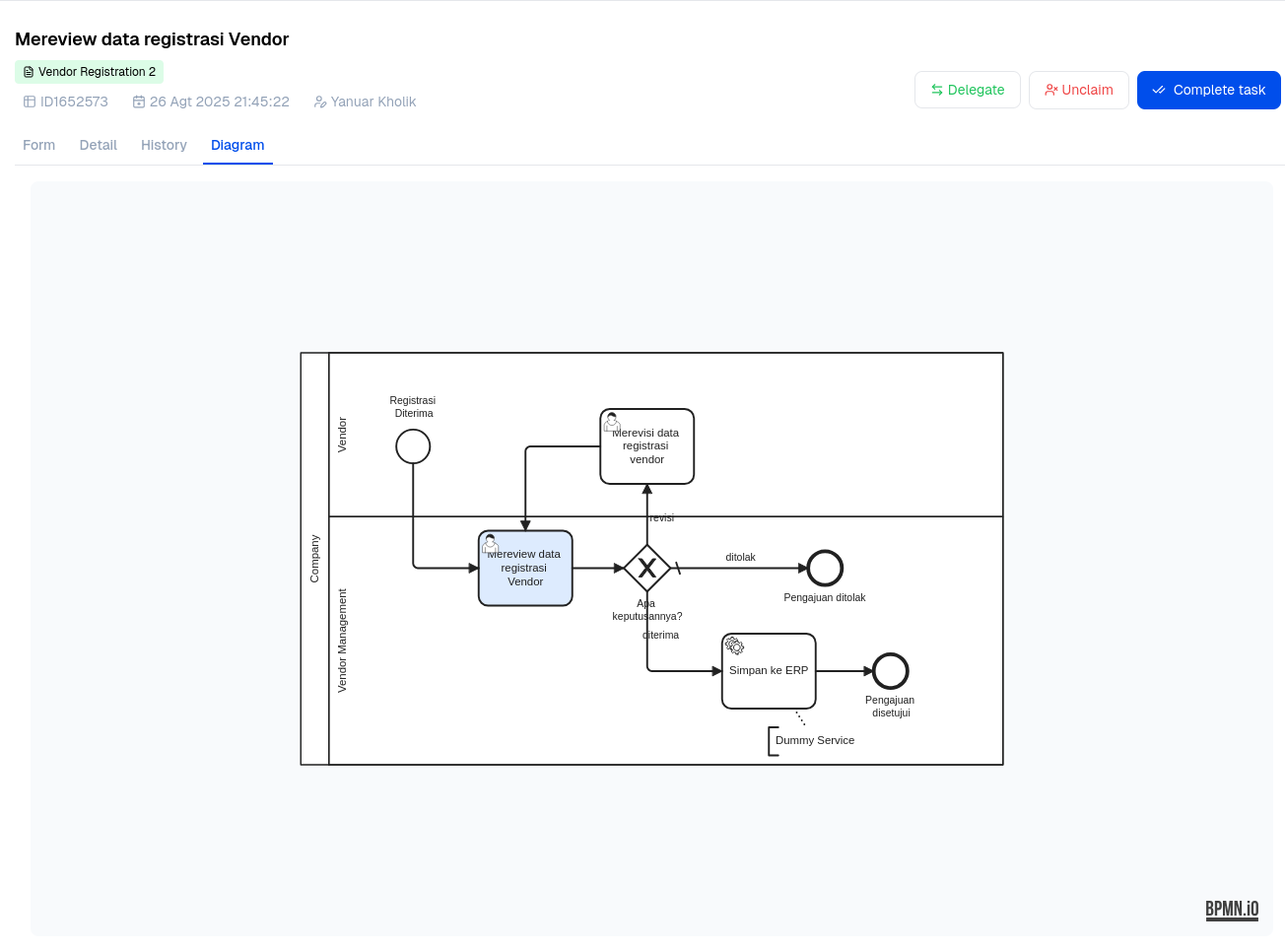Image resolution: width=1285 pixels, height=952 pixels.
Task: Click the Complete task button
Action: [x=1209, y=90]
